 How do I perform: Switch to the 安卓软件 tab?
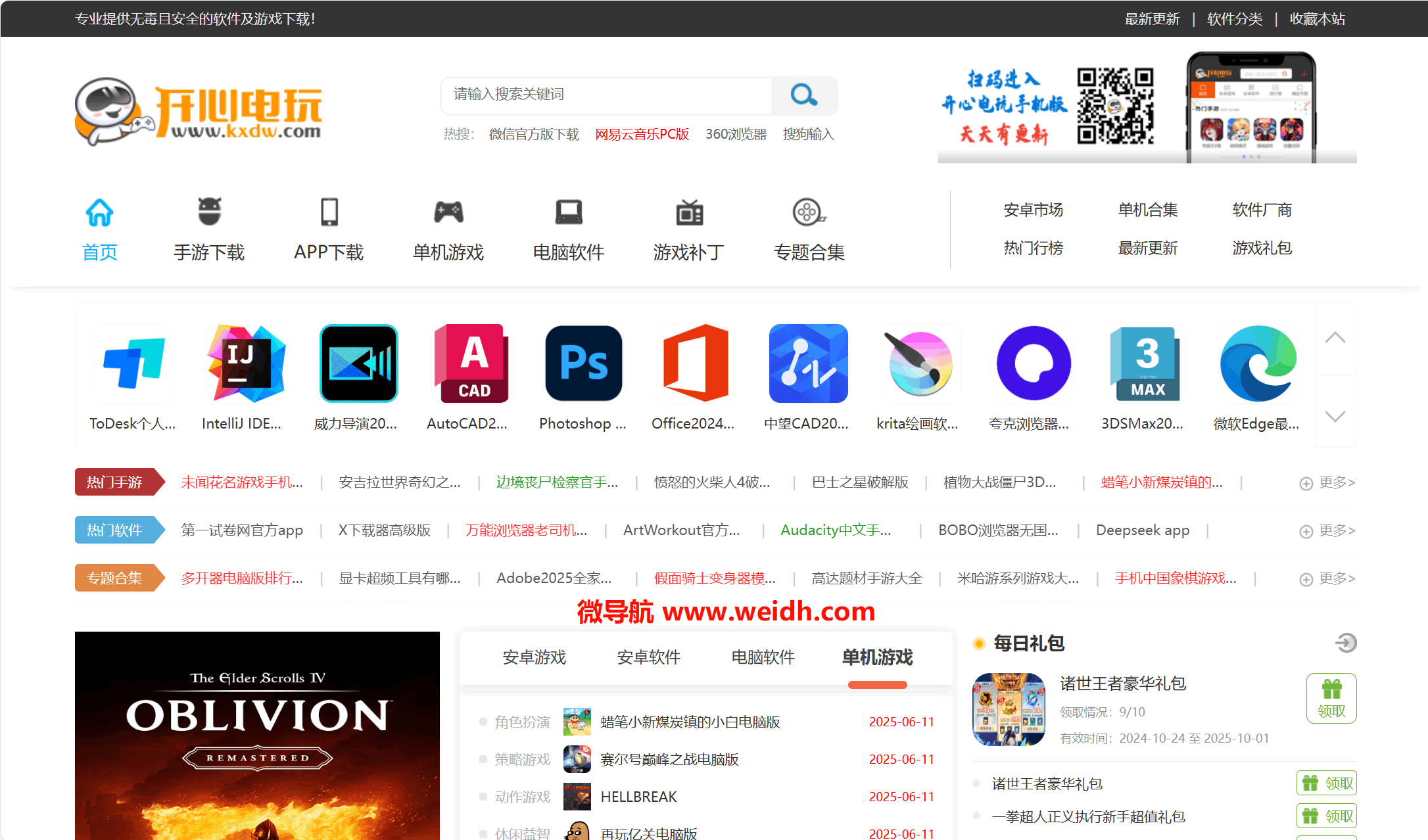648,657
